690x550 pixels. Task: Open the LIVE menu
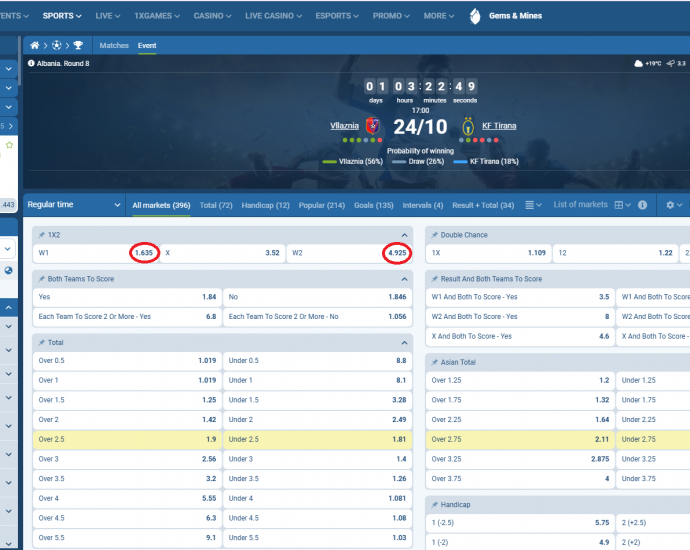pos(108,16)
